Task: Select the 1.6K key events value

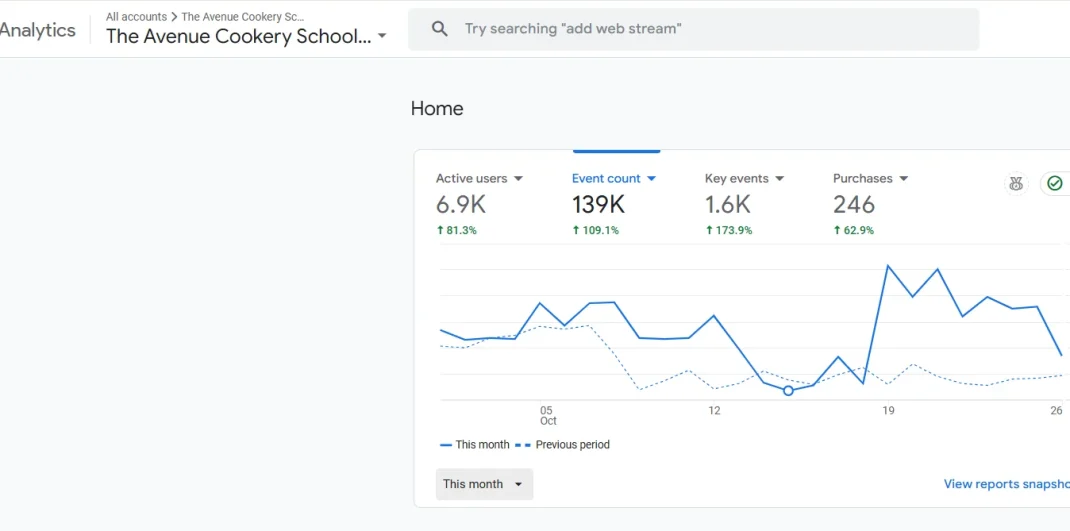Action: click(727, 204)
